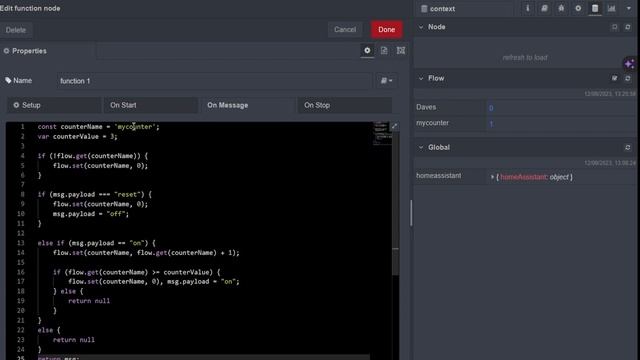Click the Daves value 0
This screenshot has width=640, height=360.
[491, 108]
